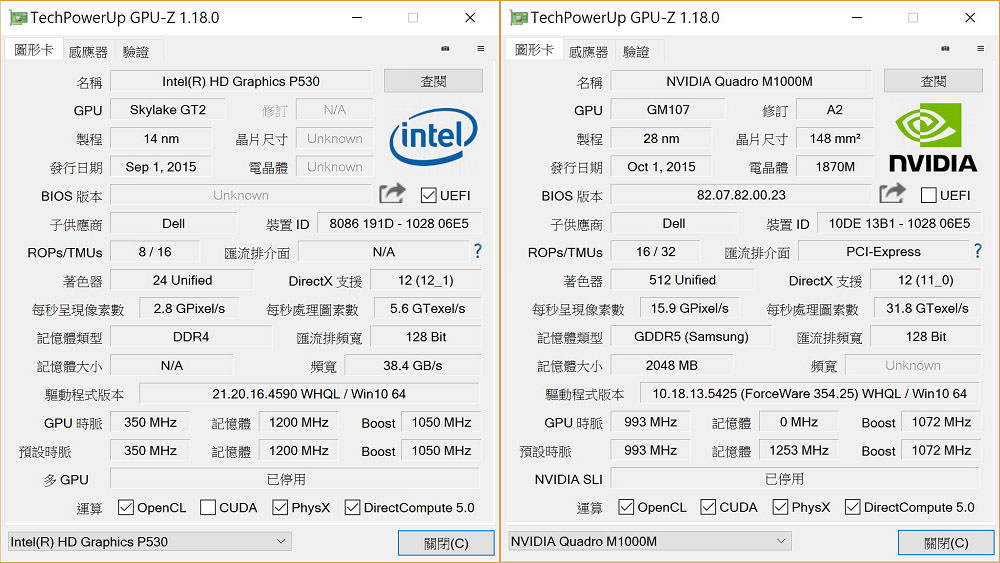Viewport: 1000px width, 563px height.
Task: Click the 關閉(C) button in NVIDIA window
Action: click(946, 543)
